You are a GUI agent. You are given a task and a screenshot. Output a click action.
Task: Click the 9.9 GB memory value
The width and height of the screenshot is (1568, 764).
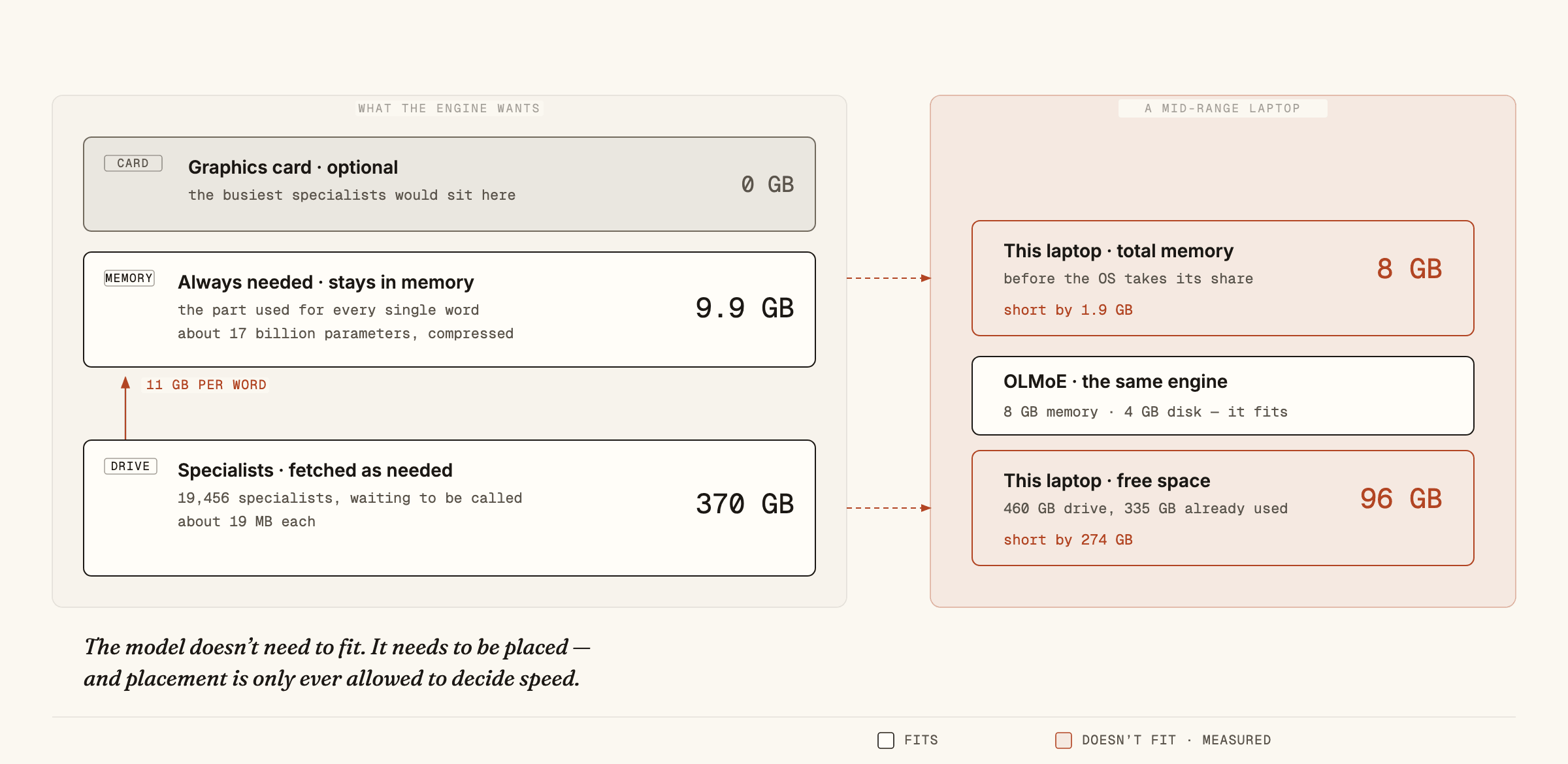pyautogui.click(x=745, y=308)
